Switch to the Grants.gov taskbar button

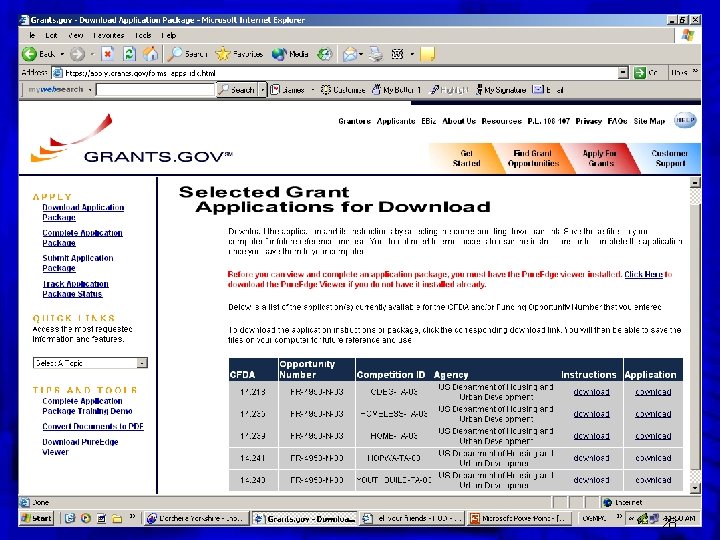click(x=304, y=518)
